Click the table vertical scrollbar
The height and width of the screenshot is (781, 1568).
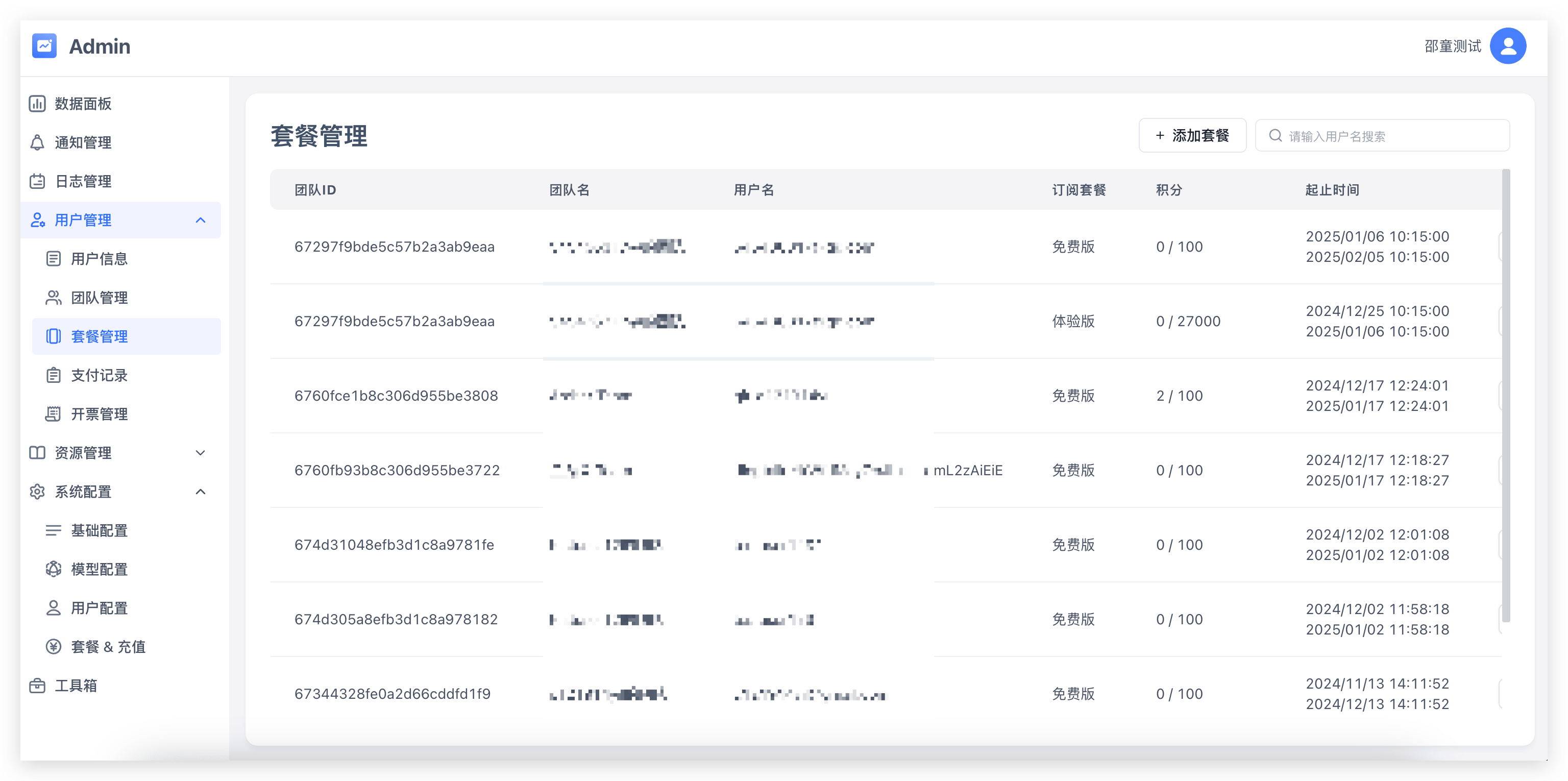point(1506,396)
